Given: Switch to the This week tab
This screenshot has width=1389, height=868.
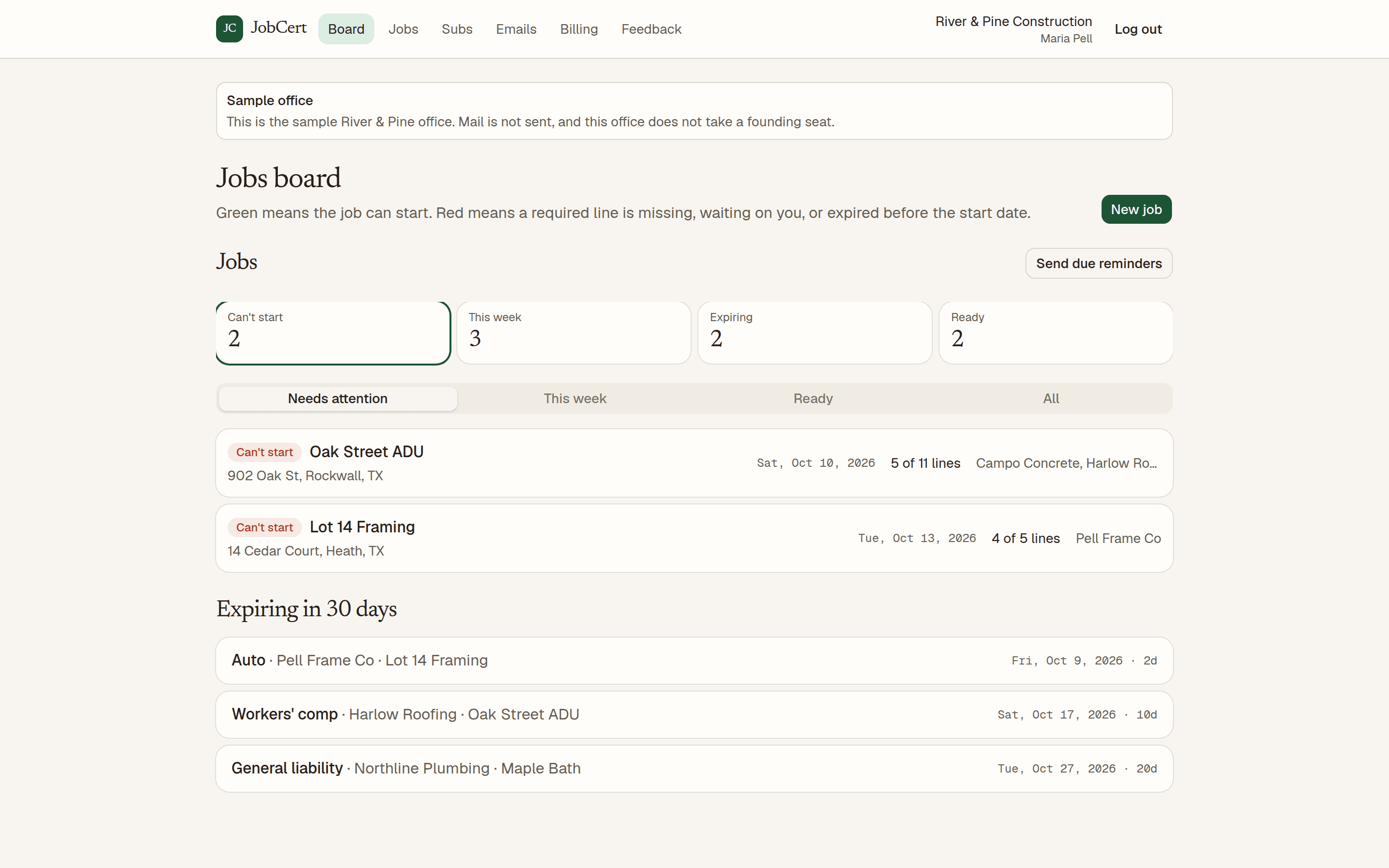Looking at the screenshot, I should [x=575, y=398].
